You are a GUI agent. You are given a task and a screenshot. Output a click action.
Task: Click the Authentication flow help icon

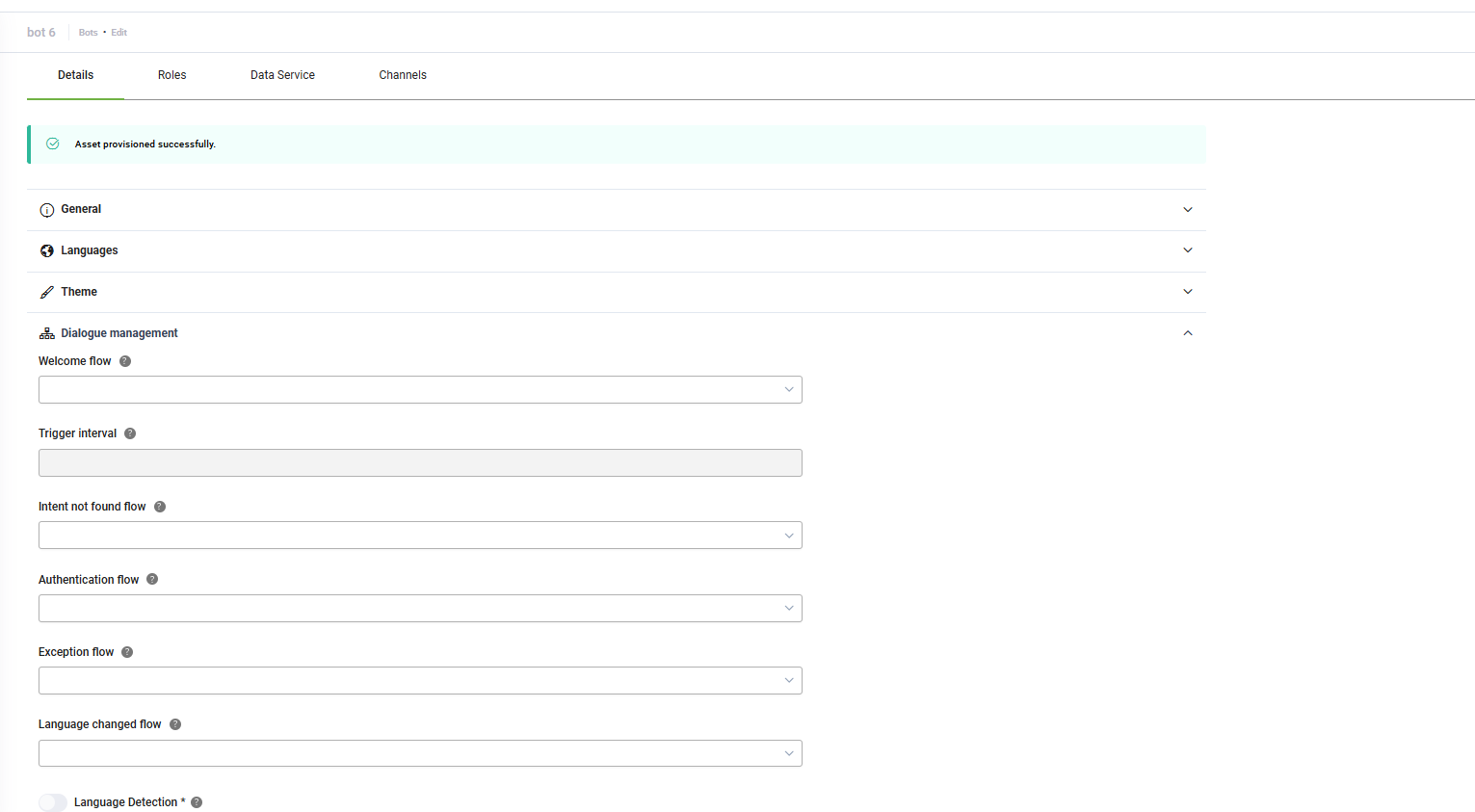(152, 580)
